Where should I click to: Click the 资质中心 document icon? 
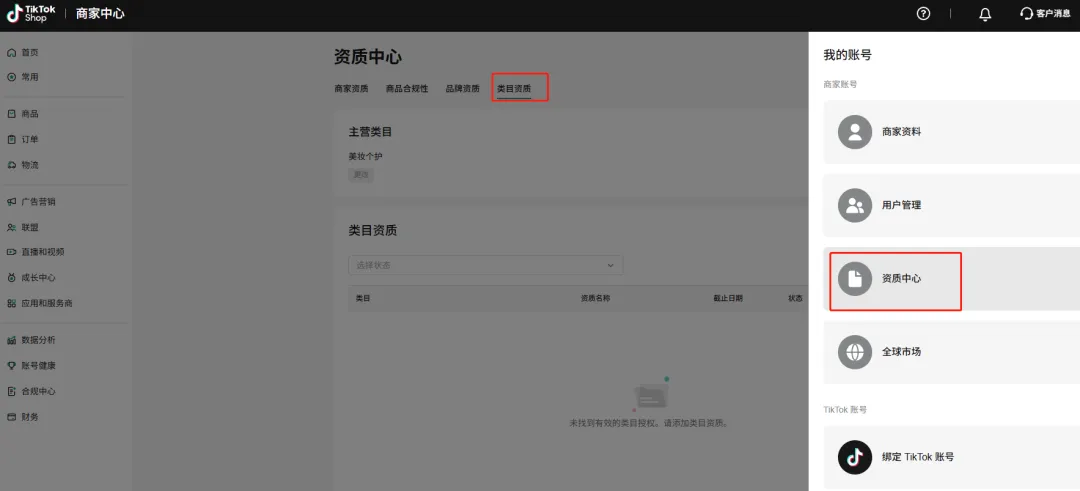click(x=855, y=279)
